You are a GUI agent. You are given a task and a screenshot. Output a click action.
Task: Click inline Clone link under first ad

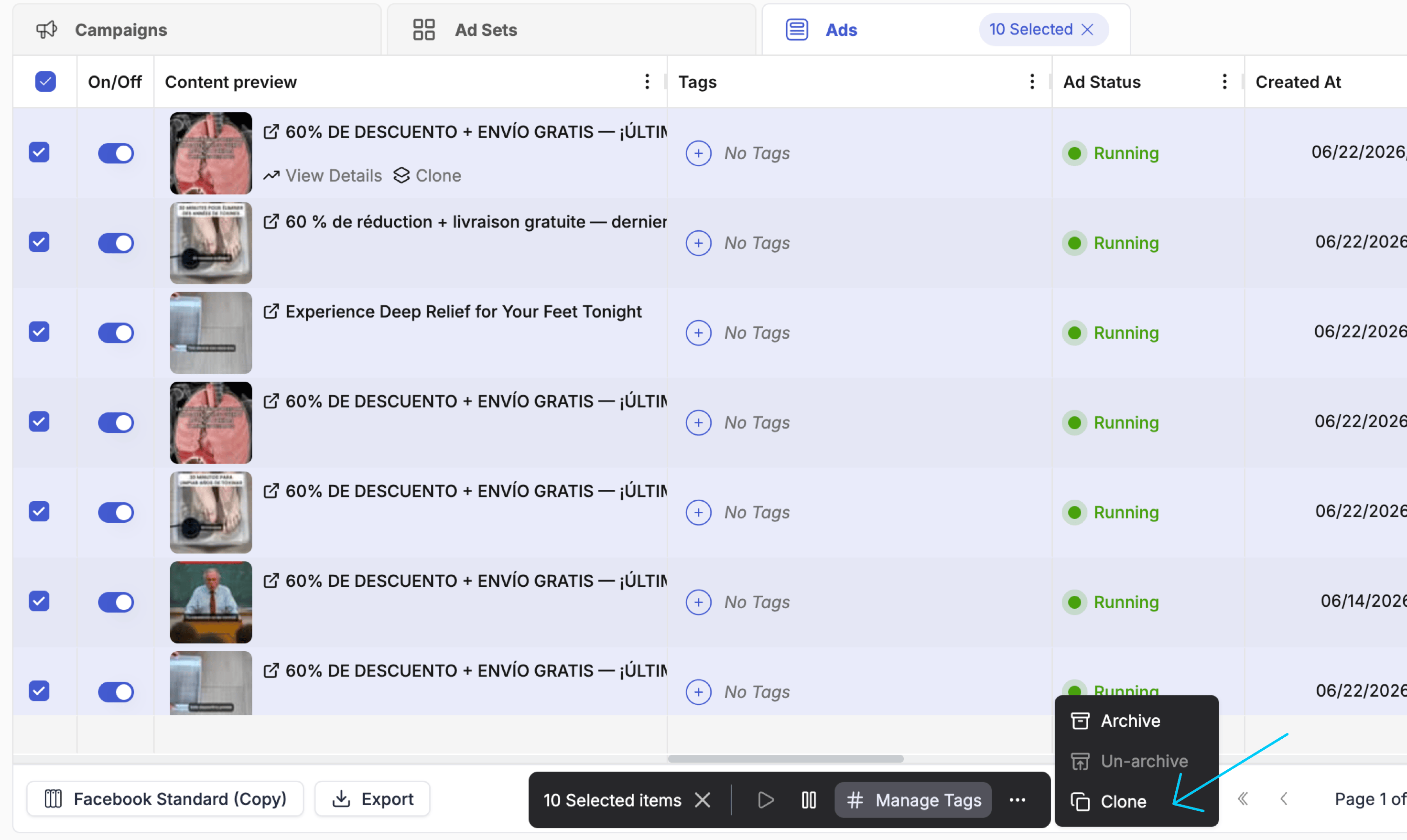(427, 175)
